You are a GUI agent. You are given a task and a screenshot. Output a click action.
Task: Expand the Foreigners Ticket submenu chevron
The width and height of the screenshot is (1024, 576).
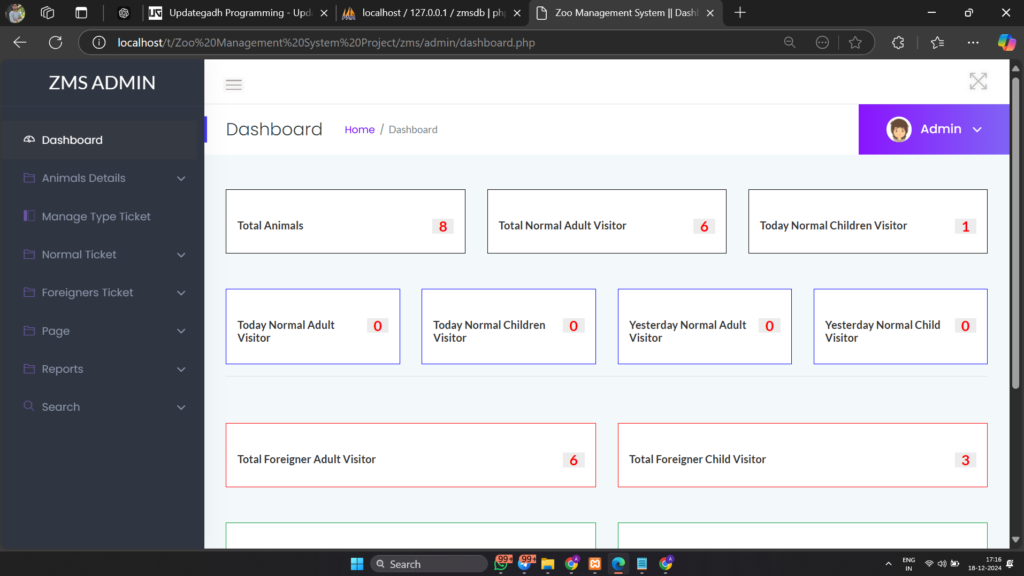click(181, 293)
